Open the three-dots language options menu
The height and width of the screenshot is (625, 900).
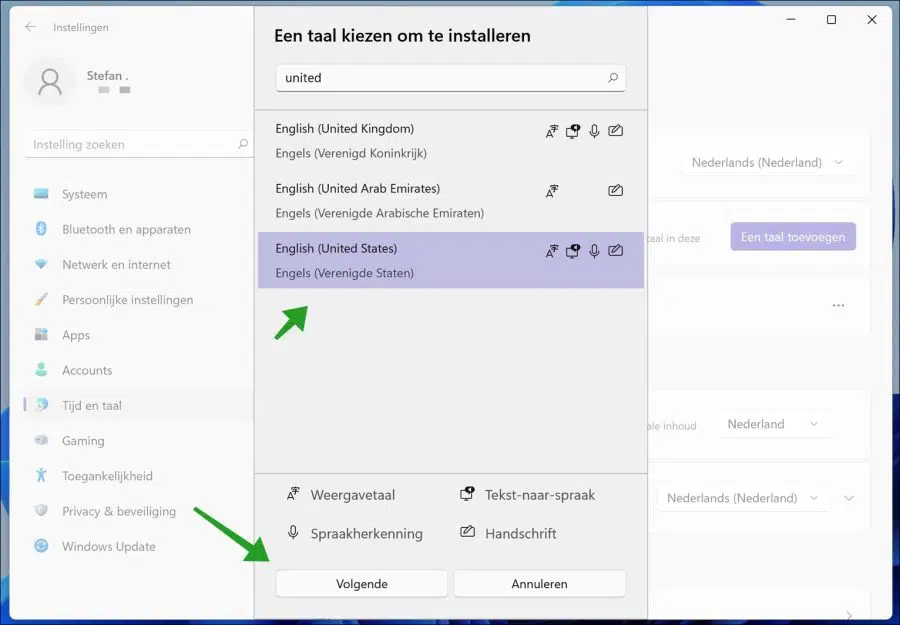click(x=838, y=305)
